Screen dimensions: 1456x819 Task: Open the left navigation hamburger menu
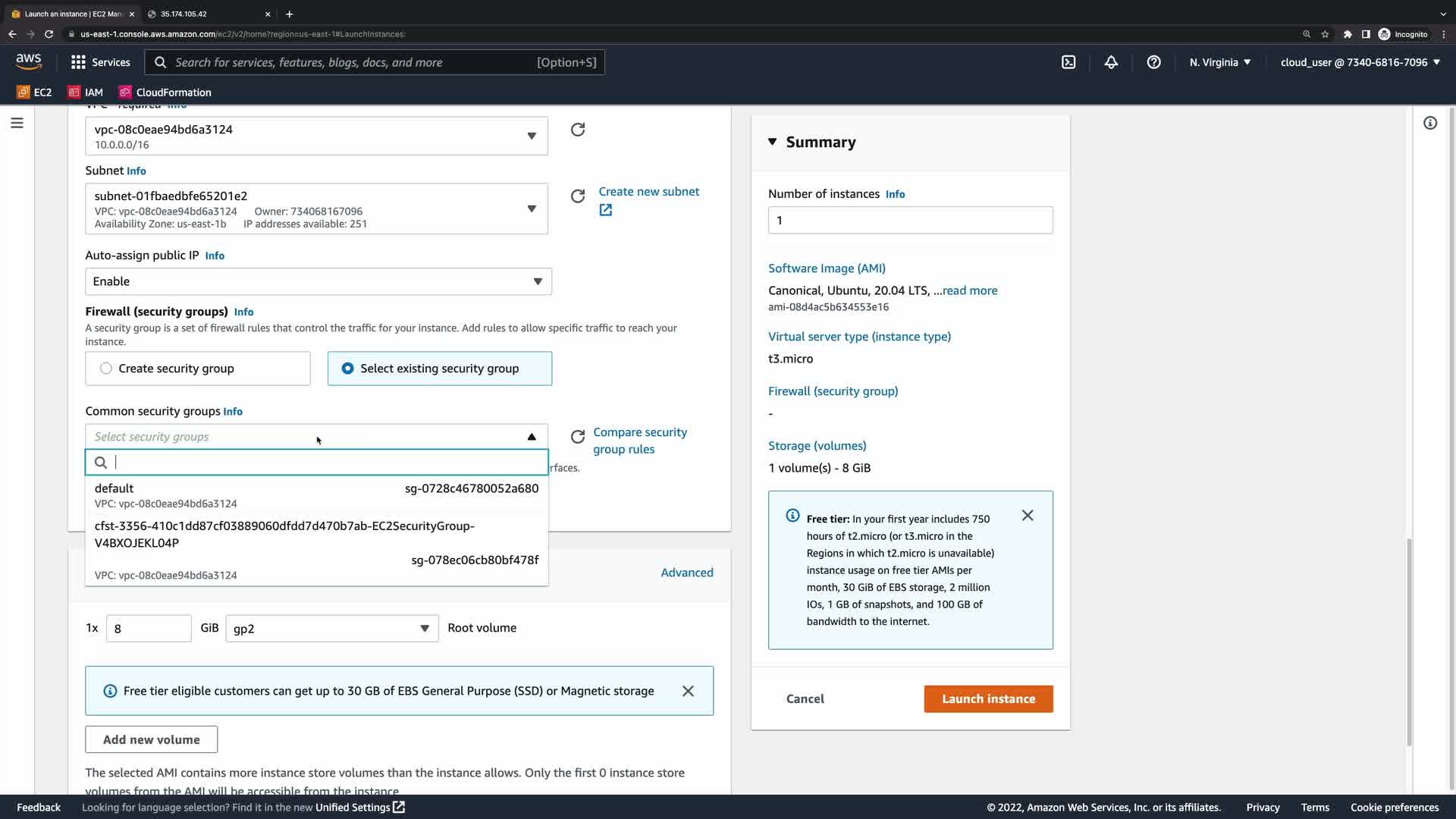click(x=17, y=123)
